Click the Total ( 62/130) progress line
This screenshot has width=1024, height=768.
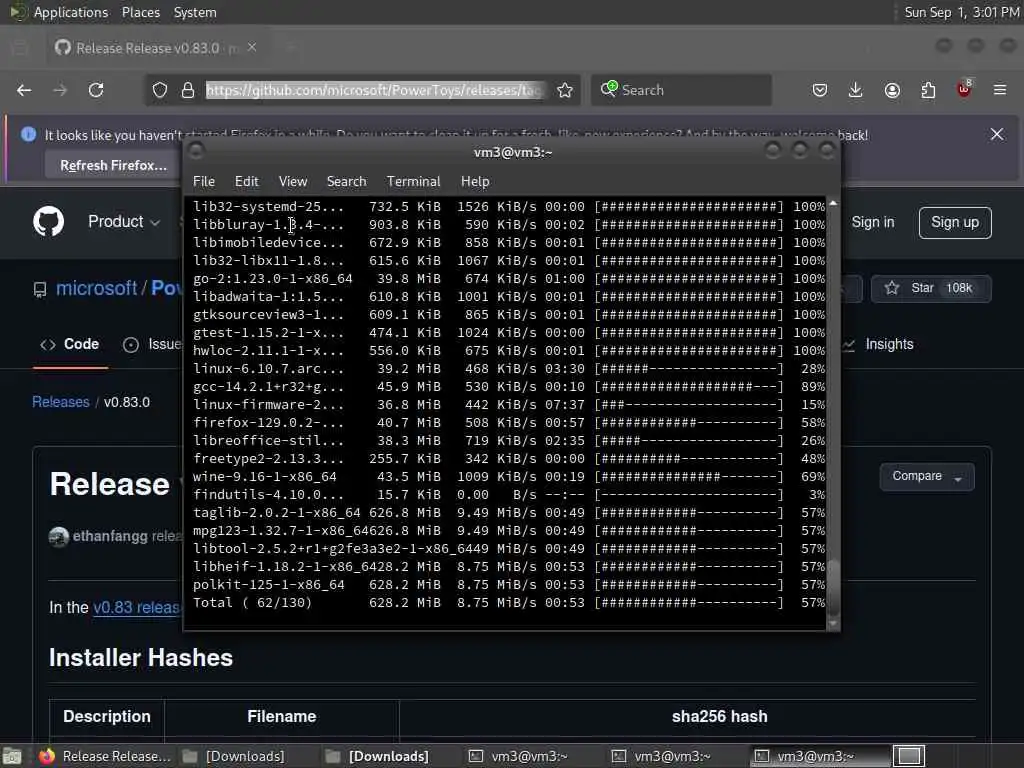pos(509,603)
